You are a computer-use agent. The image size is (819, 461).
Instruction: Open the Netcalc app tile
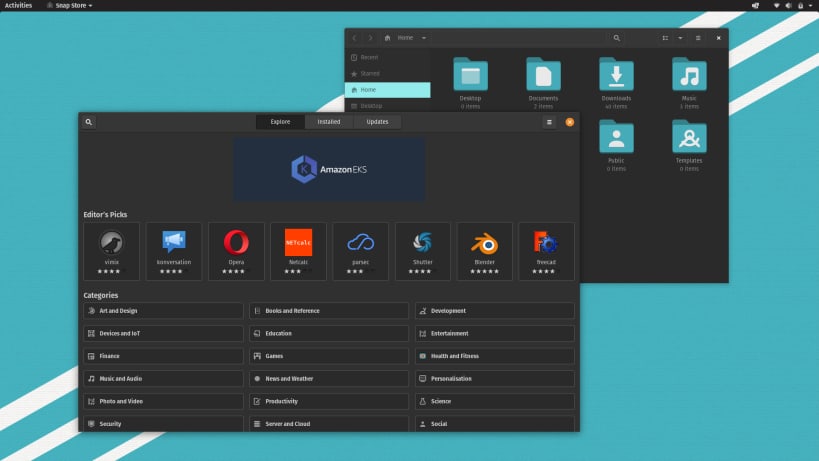click(x=298, y=252)
